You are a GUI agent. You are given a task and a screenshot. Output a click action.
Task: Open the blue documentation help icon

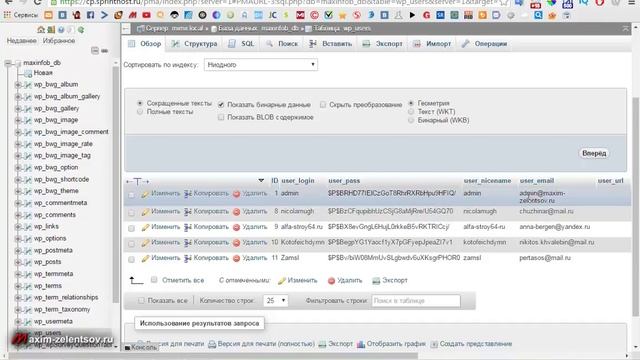click(x=61, y=30)
